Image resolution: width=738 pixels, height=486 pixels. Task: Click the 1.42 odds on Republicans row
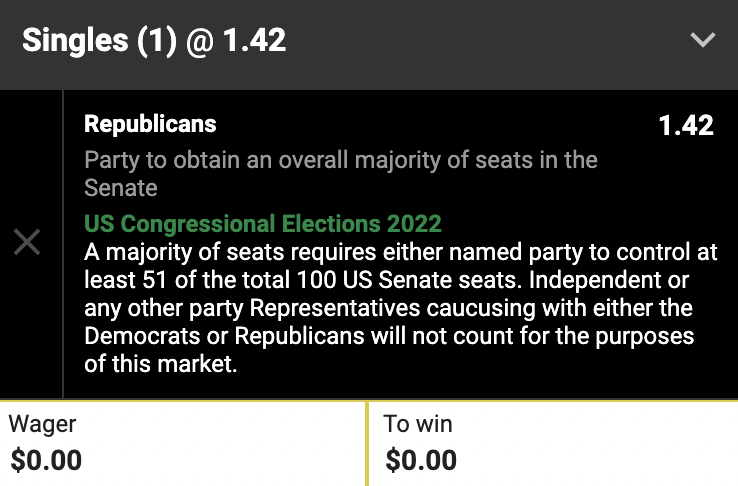pyautogui.click(x=685, y=126)
